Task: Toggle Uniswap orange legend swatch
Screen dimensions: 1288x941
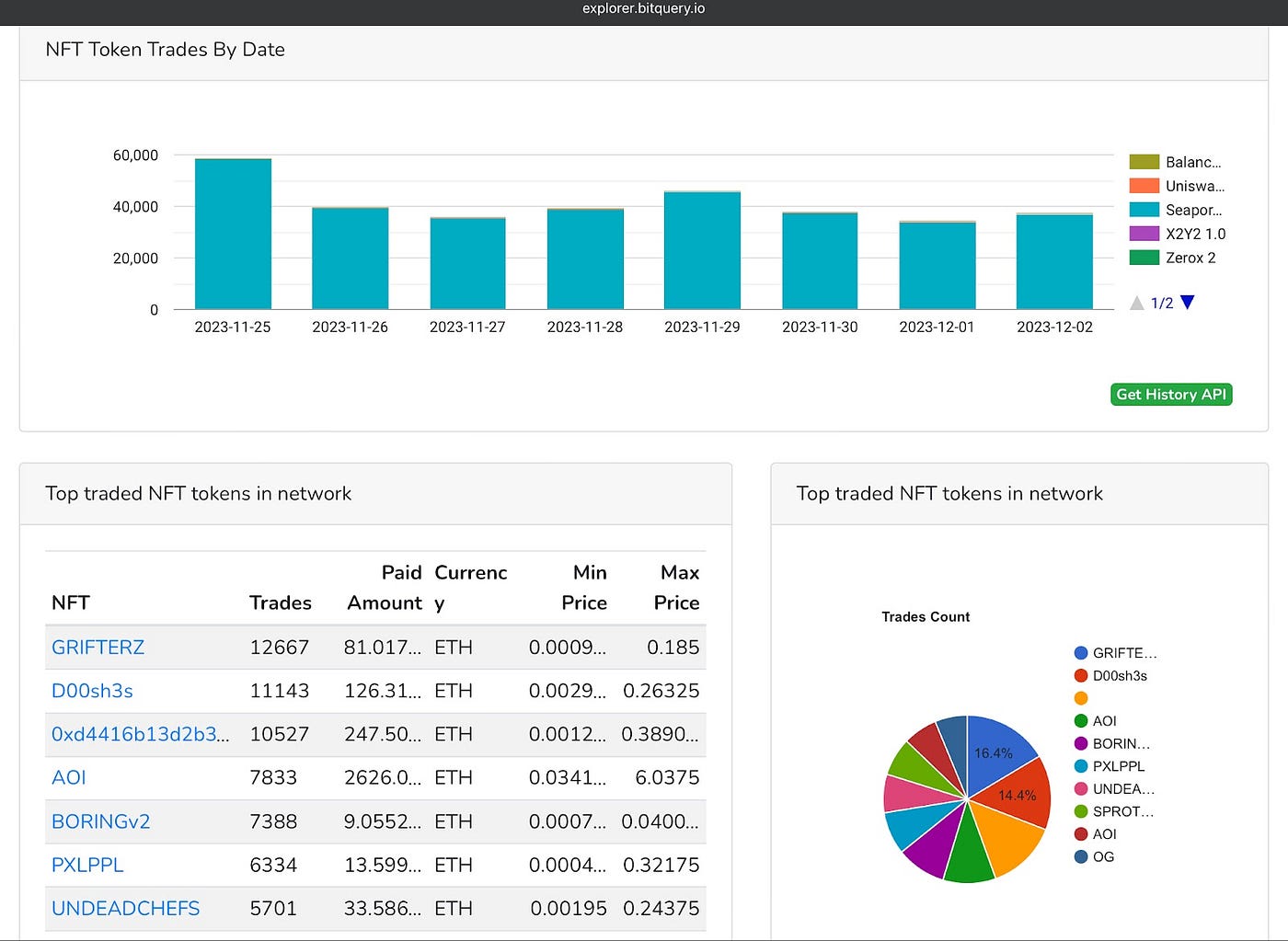Action: click(1144, 186)
